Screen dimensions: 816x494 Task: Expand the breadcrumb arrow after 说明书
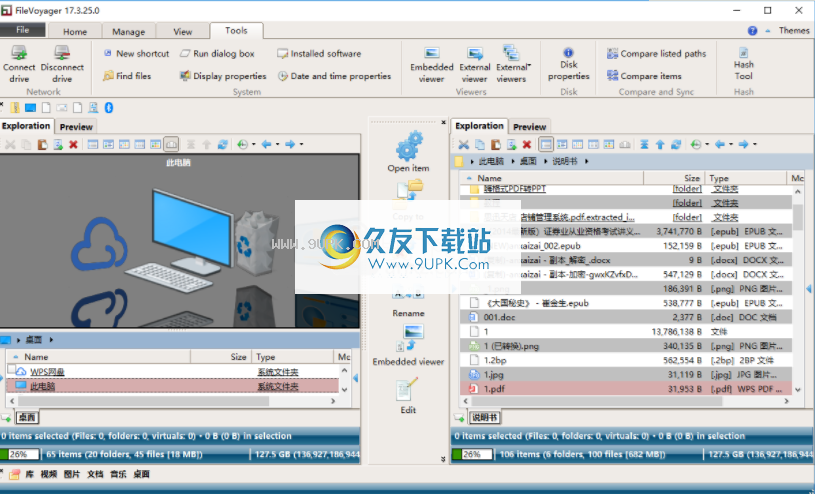click(586, 161)
